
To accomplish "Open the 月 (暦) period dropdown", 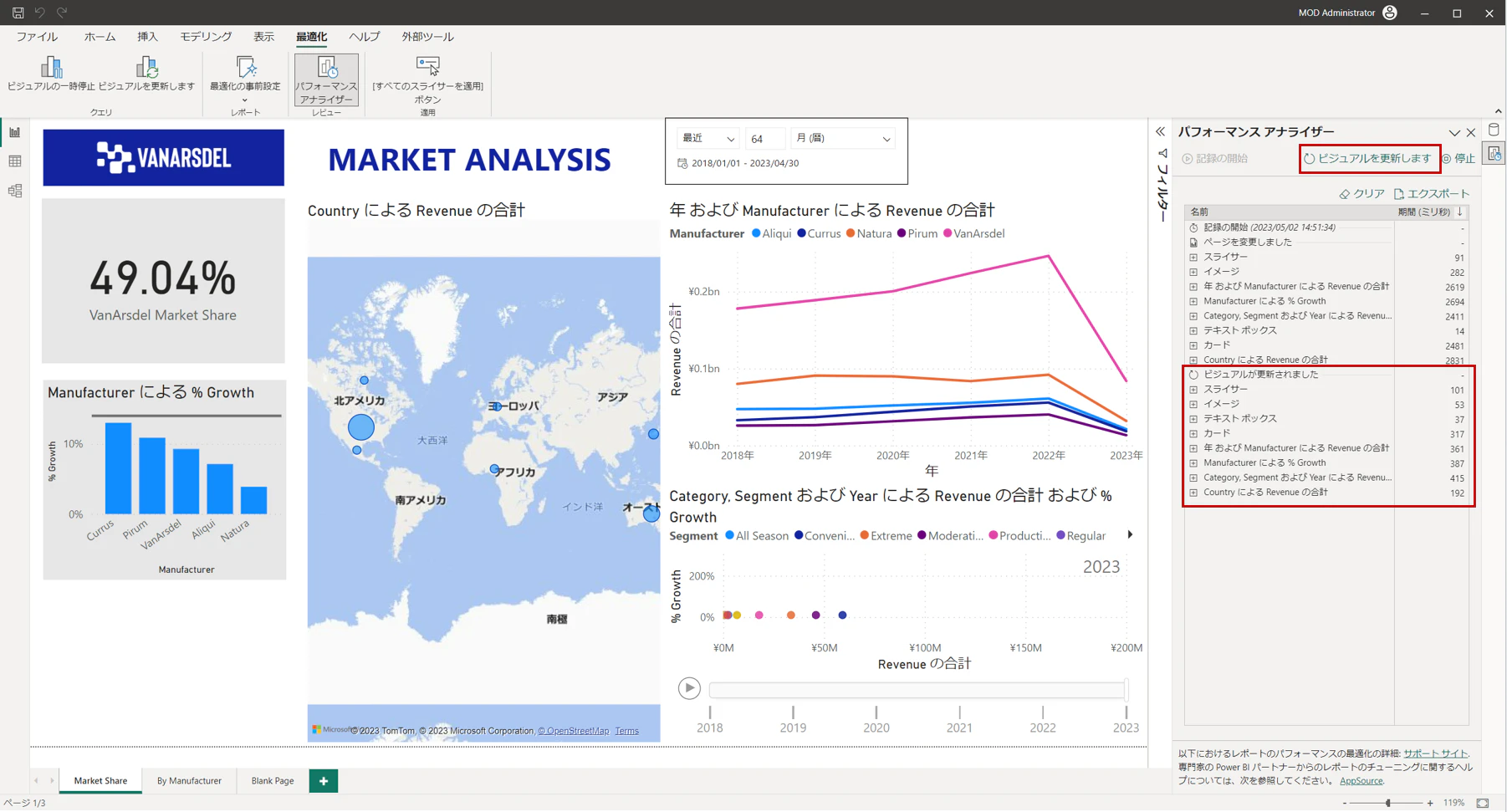I will click(x=843, y=139).
